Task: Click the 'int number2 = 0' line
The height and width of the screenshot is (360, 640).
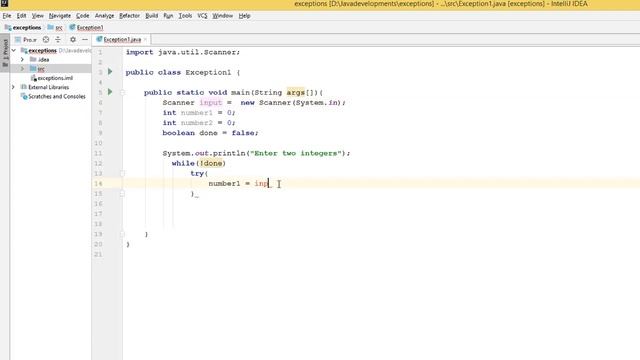Action: pos(199,123)
